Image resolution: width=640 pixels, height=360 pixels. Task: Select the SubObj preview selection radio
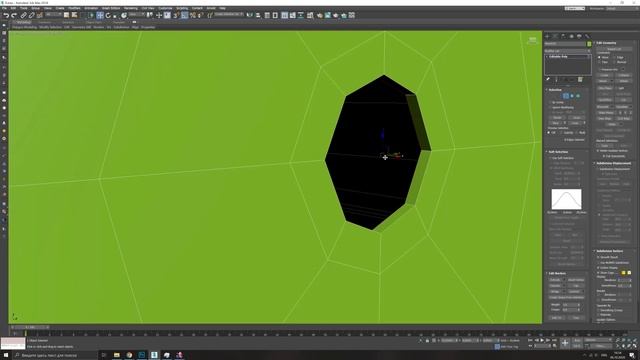point(562,133)
